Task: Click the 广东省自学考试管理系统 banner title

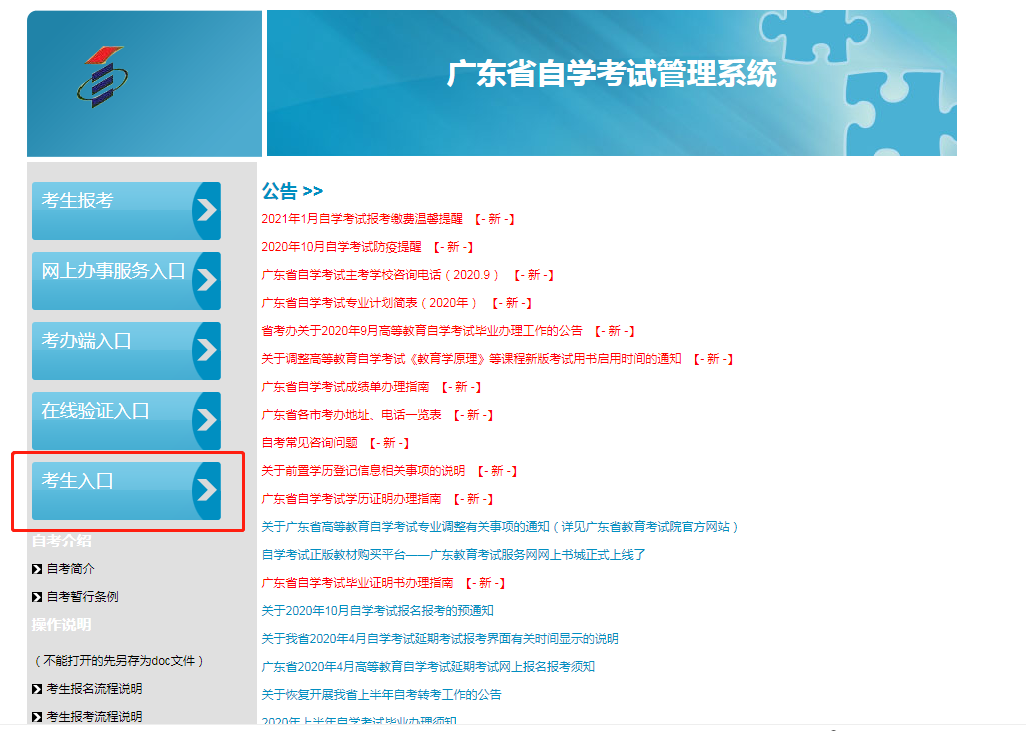Action: 611,75
